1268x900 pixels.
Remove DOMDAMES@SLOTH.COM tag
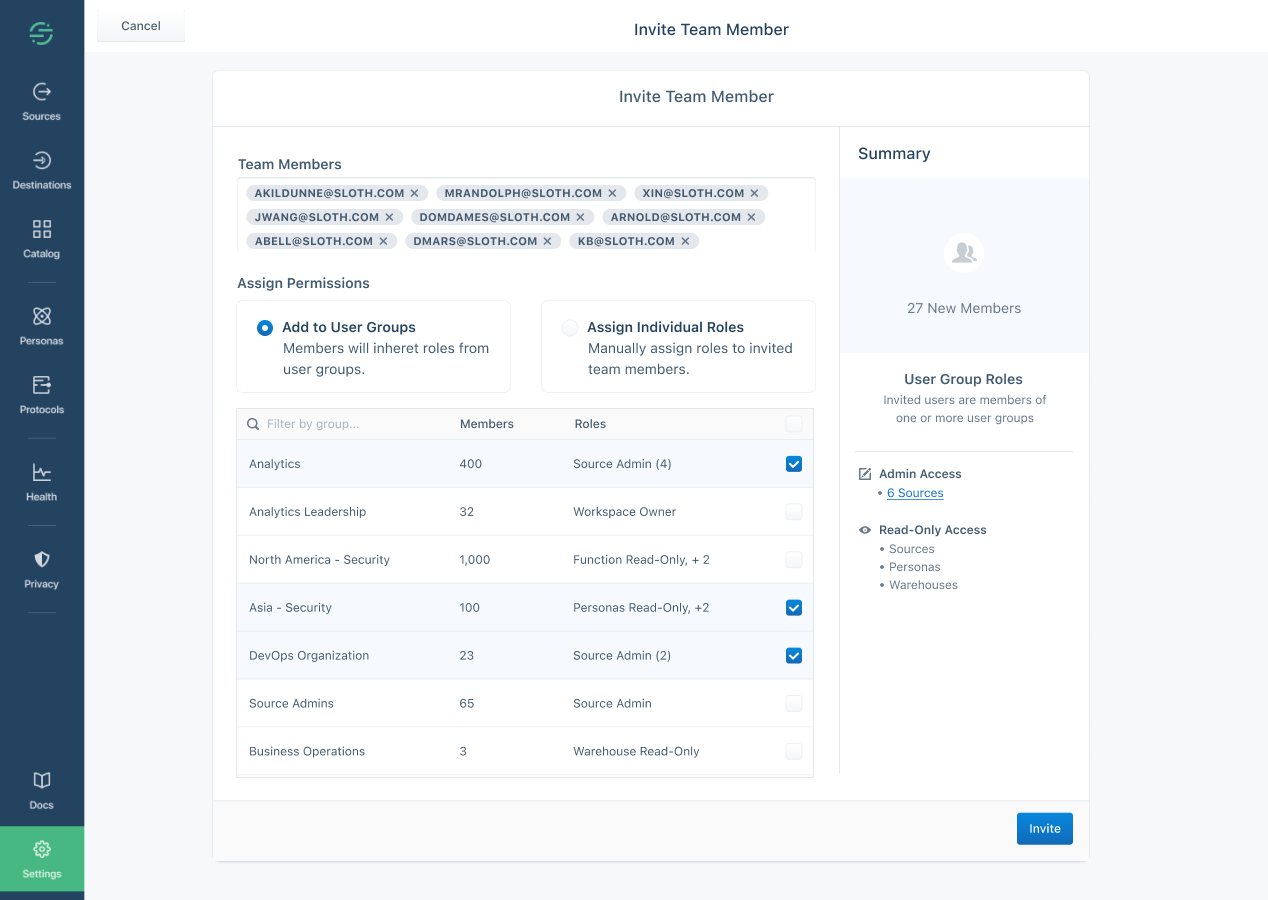580,217
